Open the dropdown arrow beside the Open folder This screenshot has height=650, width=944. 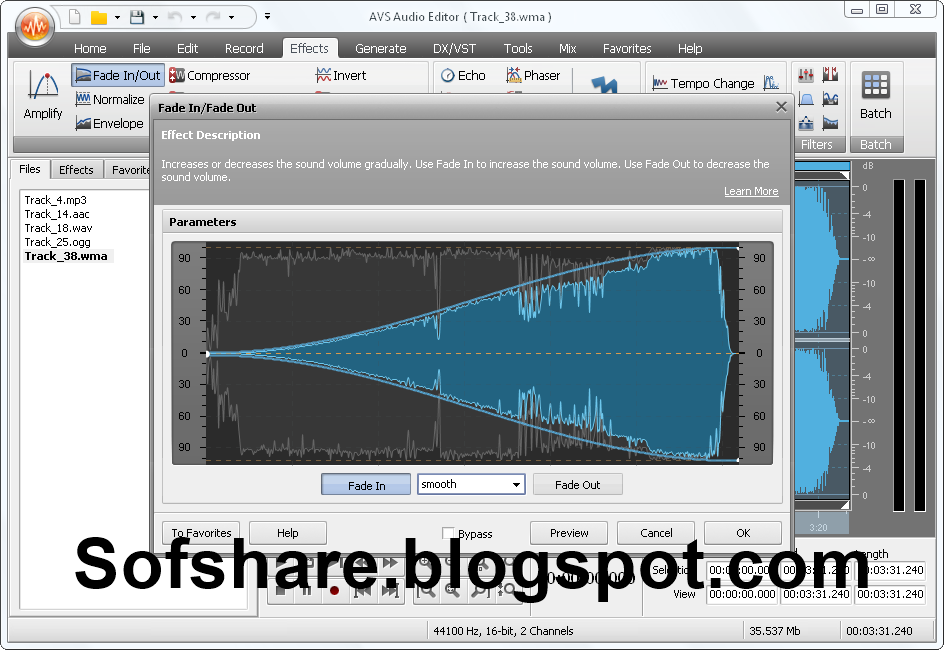coord(117,17)
